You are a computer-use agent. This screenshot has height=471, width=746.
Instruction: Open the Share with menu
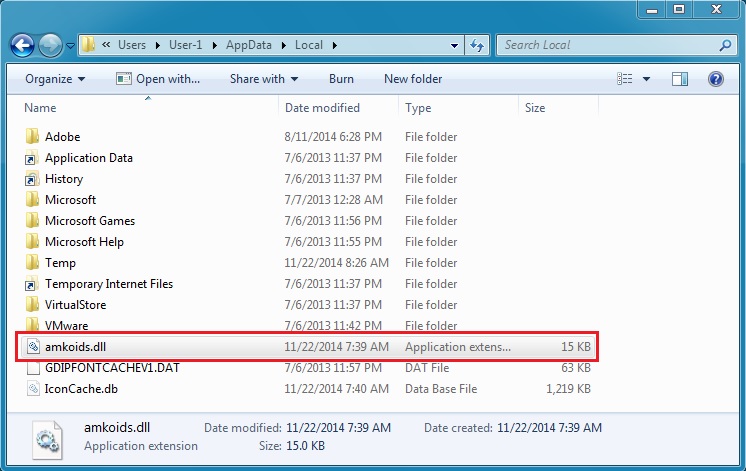tap(264, 79)
